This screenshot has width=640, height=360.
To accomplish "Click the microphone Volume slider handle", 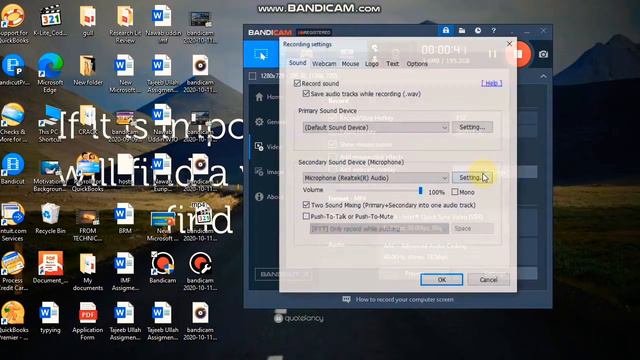I will (420, 191).
